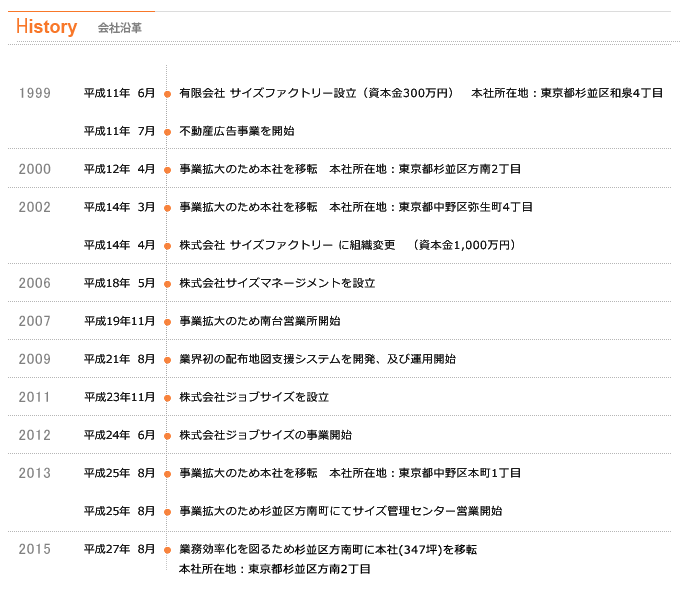Screen dimensions: 680x596
Task: Click the orange dot beside 平成23年11月
Action: pos(167,398)
